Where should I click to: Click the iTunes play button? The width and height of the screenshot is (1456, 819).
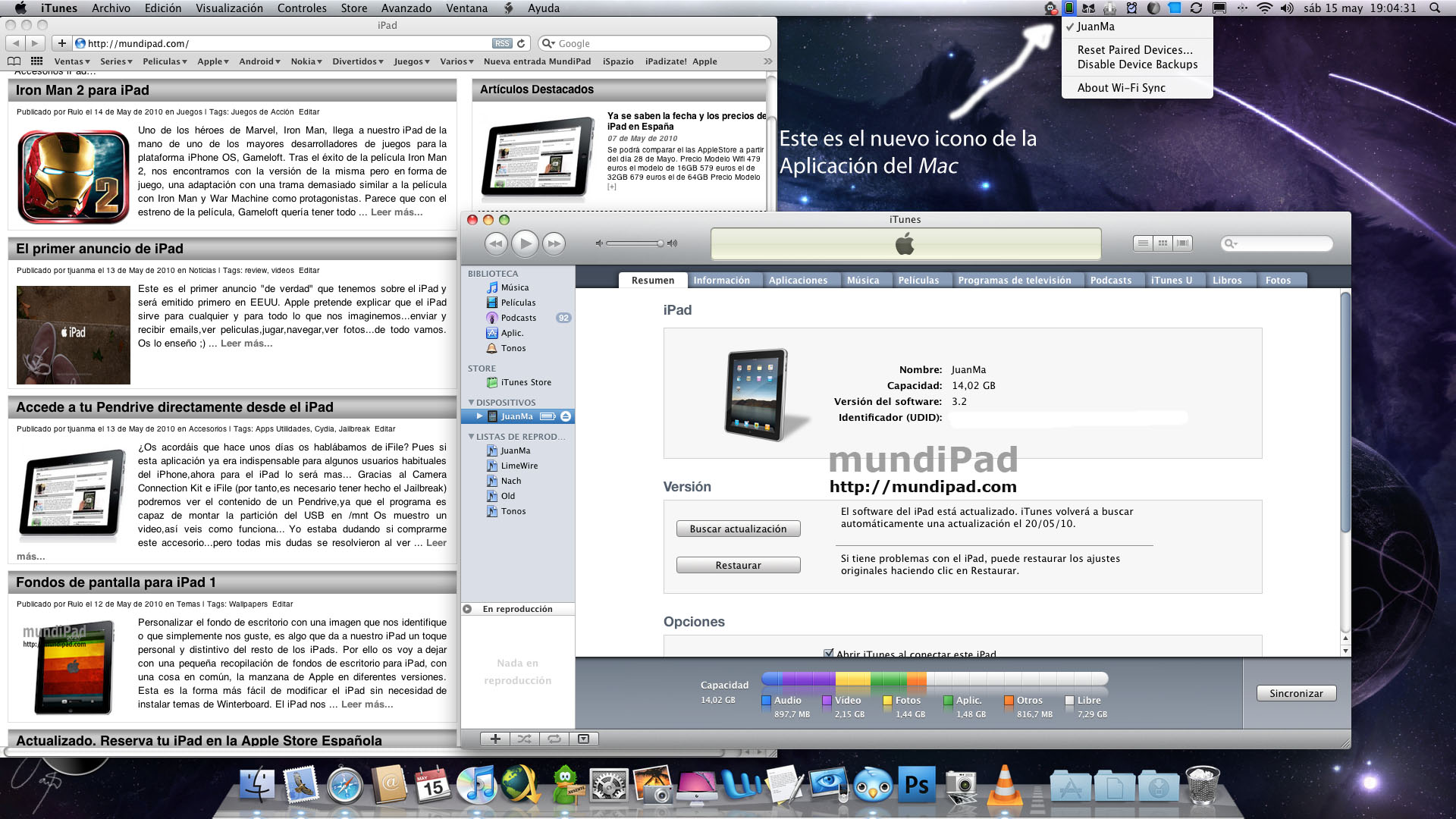click(525, 243)
